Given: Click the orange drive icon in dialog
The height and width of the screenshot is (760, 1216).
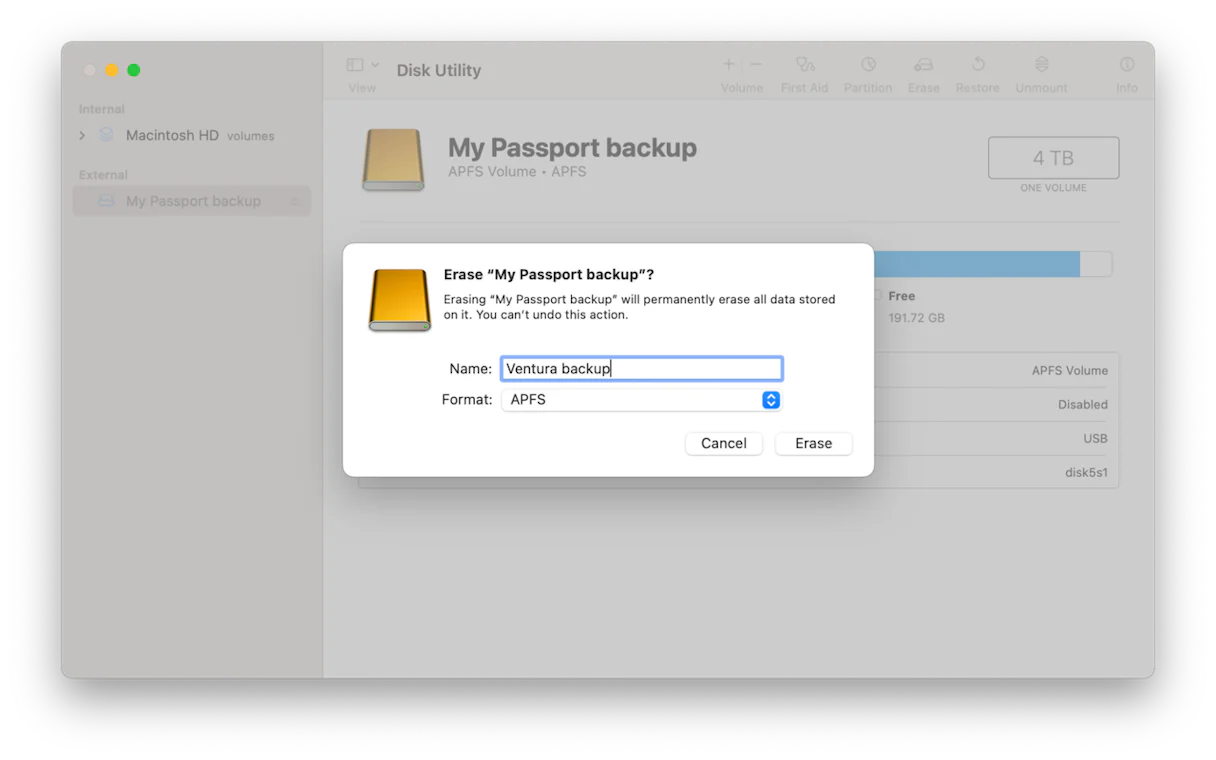Looking at the screenshot, I should (x=399, y=299).
